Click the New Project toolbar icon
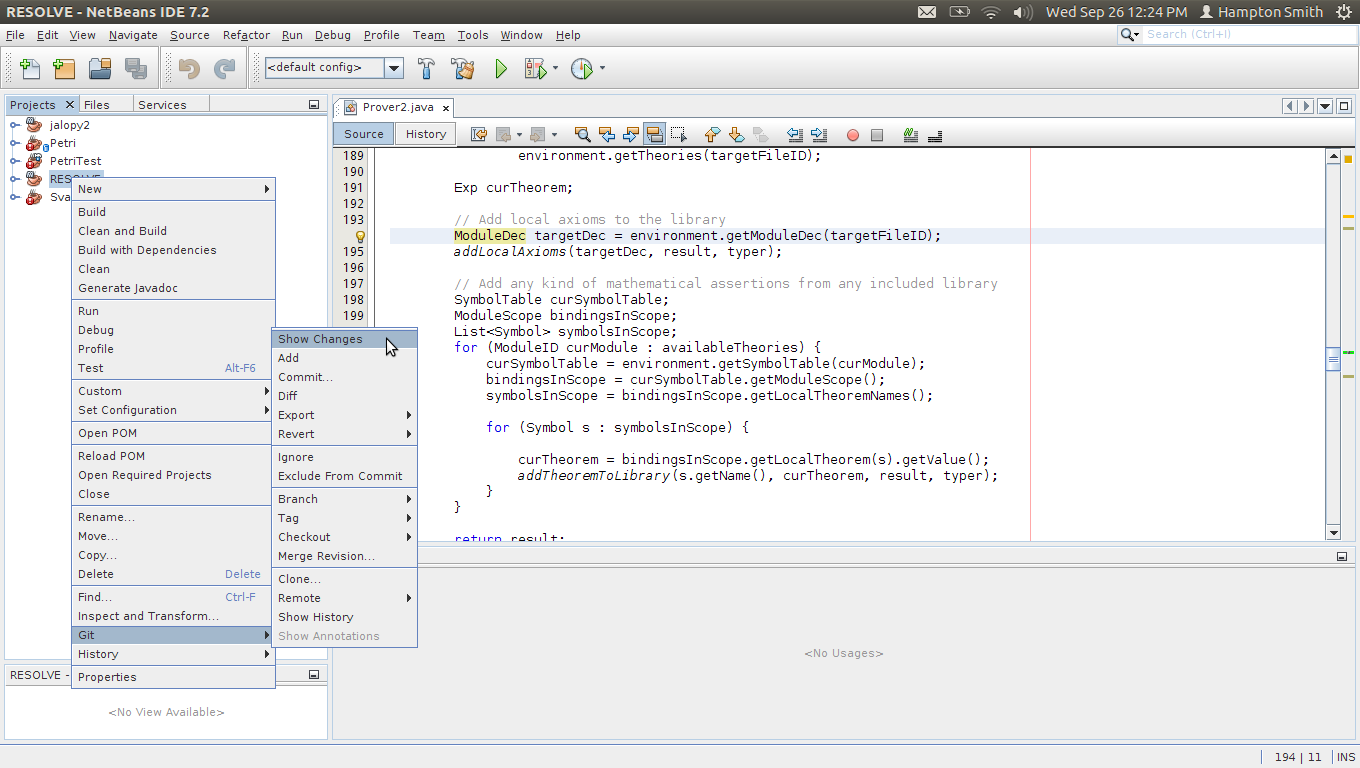 [64, 69]
